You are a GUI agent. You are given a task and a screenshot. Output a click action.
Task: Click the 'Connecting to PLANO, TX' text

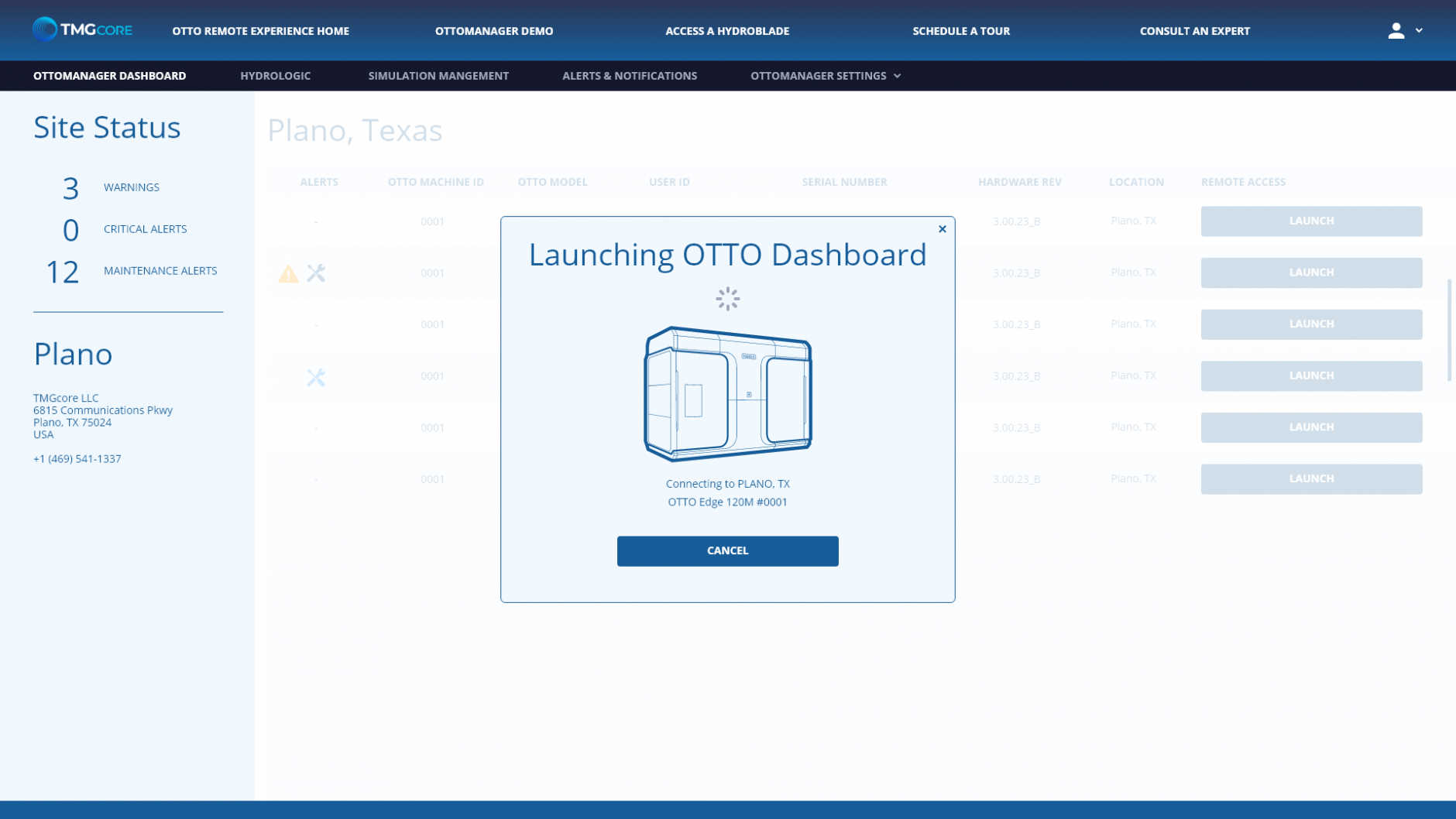[727, 484]
